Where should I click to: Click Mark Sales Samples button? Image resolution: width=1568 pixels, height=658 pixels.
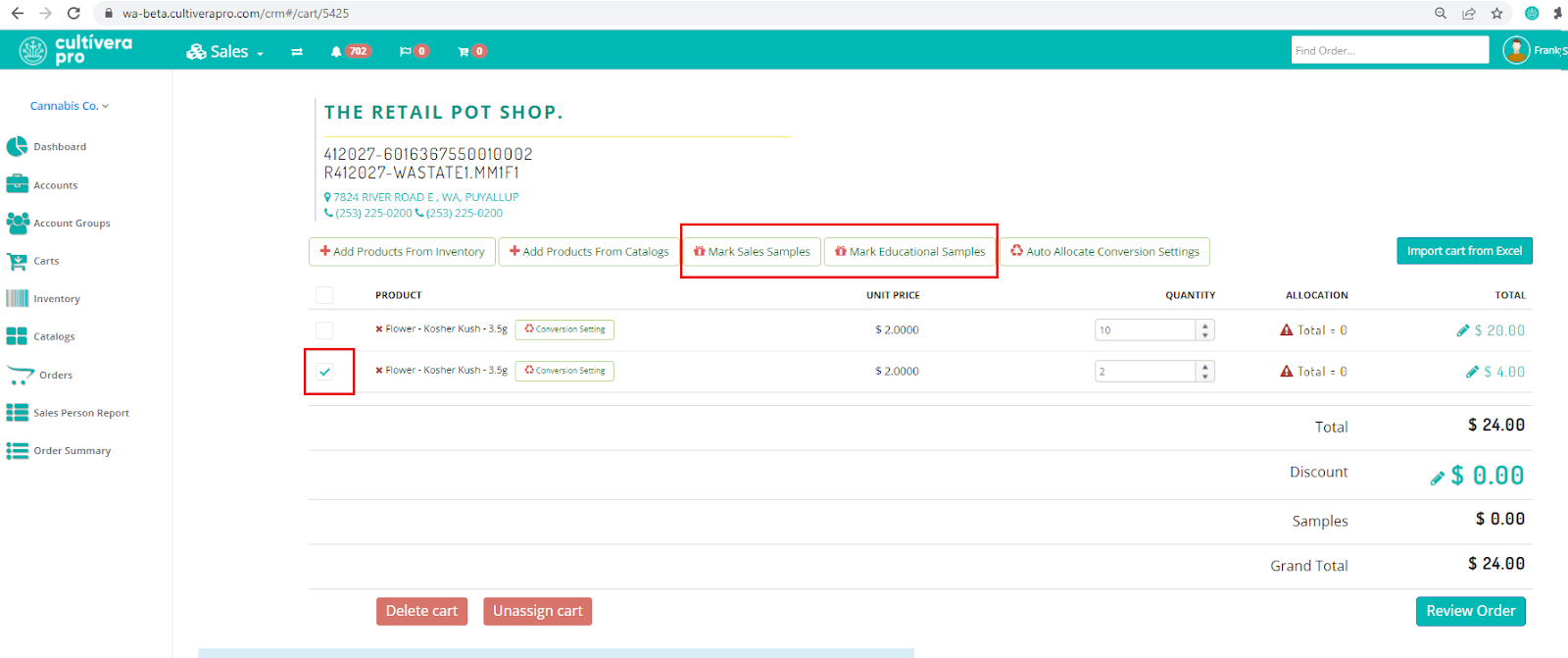[752, 252]
